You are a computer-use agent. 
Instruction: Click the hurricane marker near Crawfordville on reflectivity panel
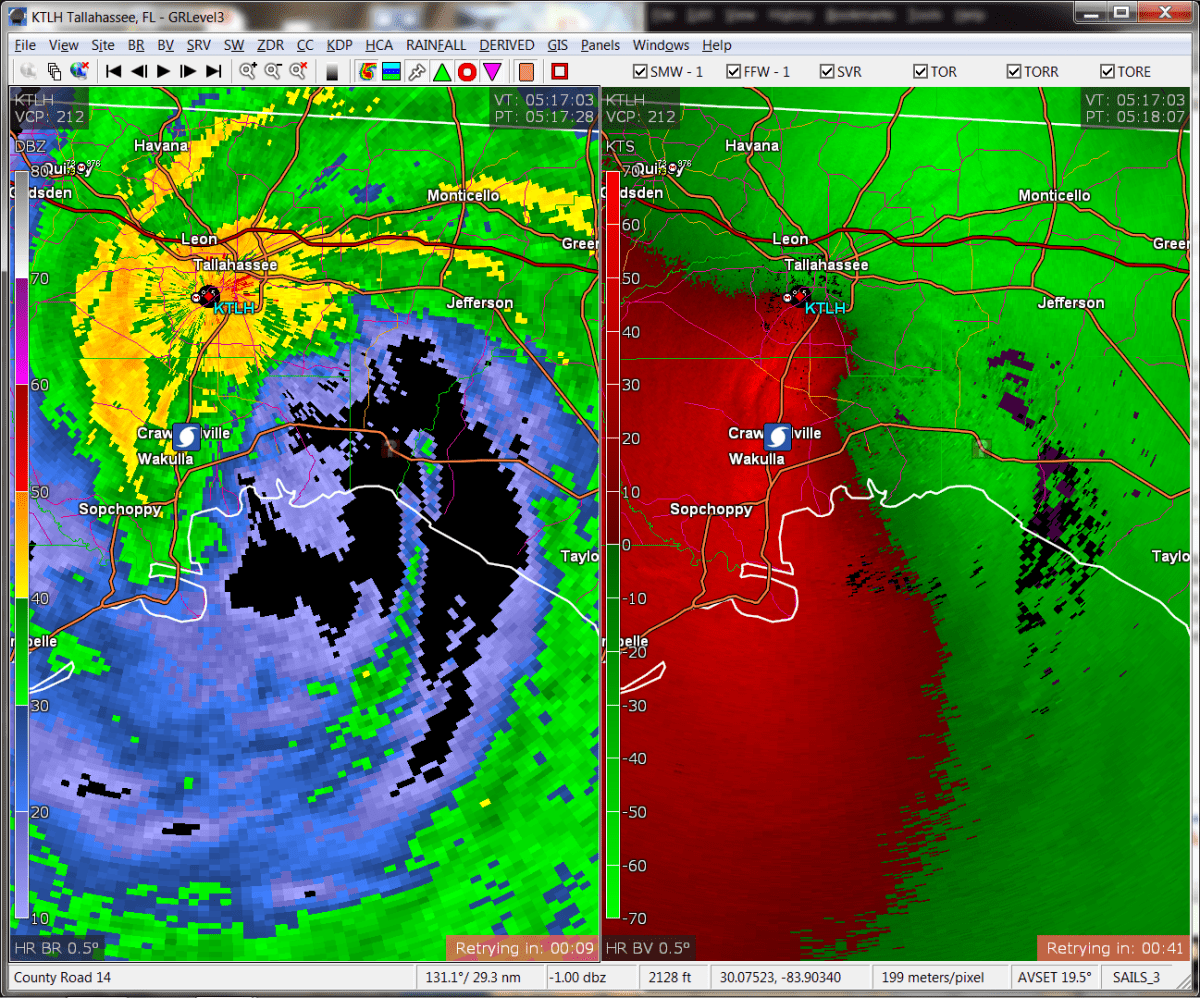[187, 436]
